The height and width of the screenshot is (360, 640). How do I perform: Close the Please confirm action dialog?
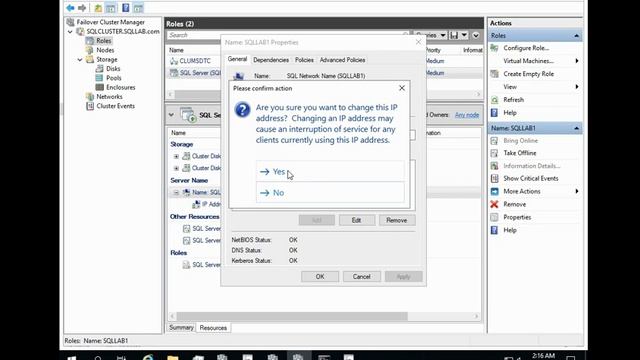tap(402, 88)
